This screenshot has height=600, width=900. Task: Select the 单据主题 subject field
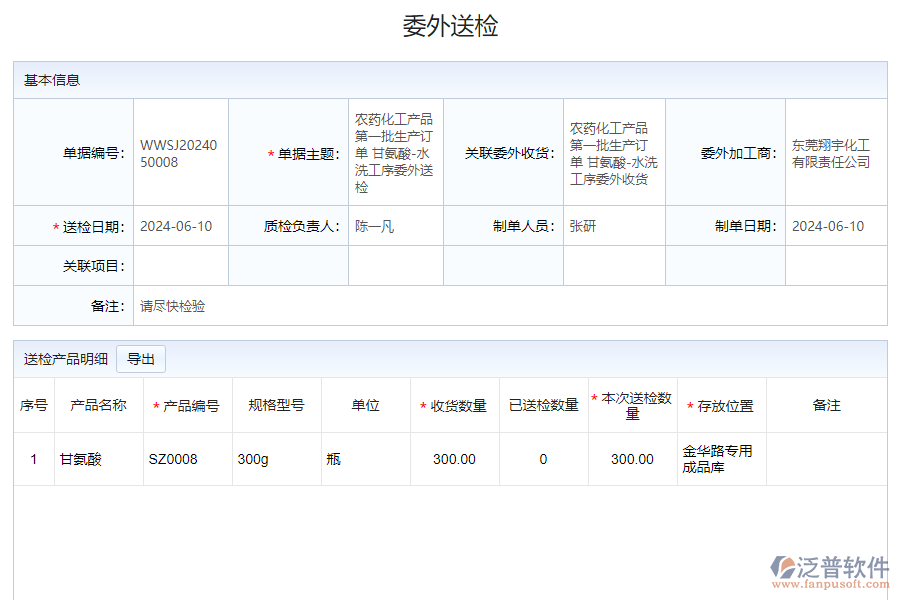point(395,151)
